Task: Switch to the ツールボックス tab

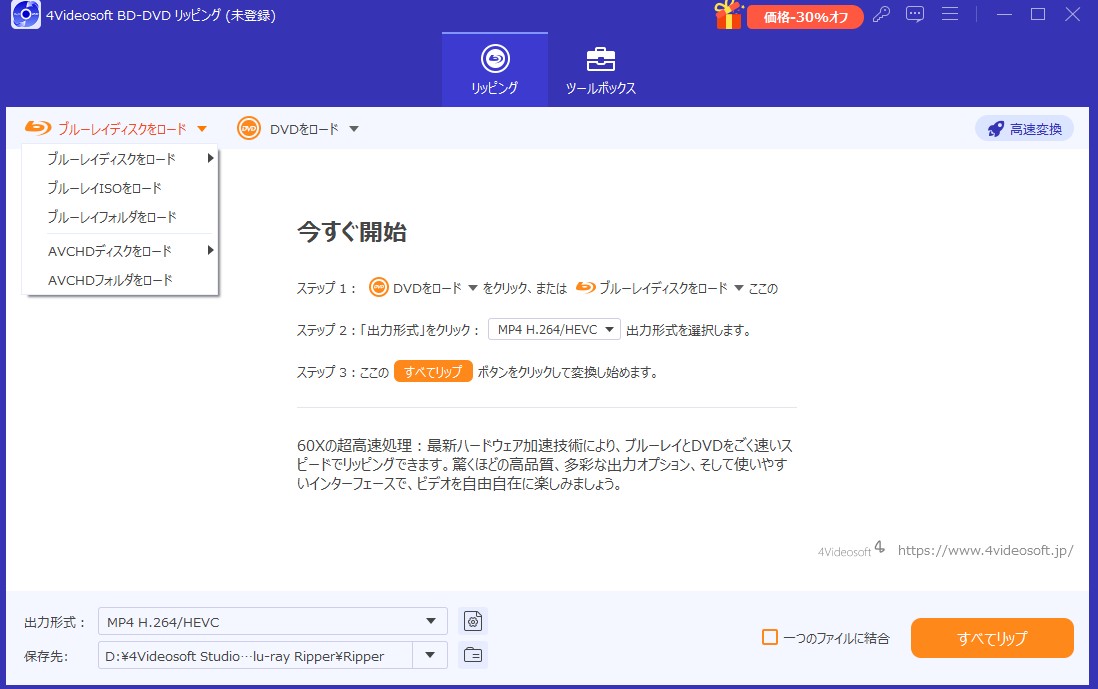Action: pos(601,69)
